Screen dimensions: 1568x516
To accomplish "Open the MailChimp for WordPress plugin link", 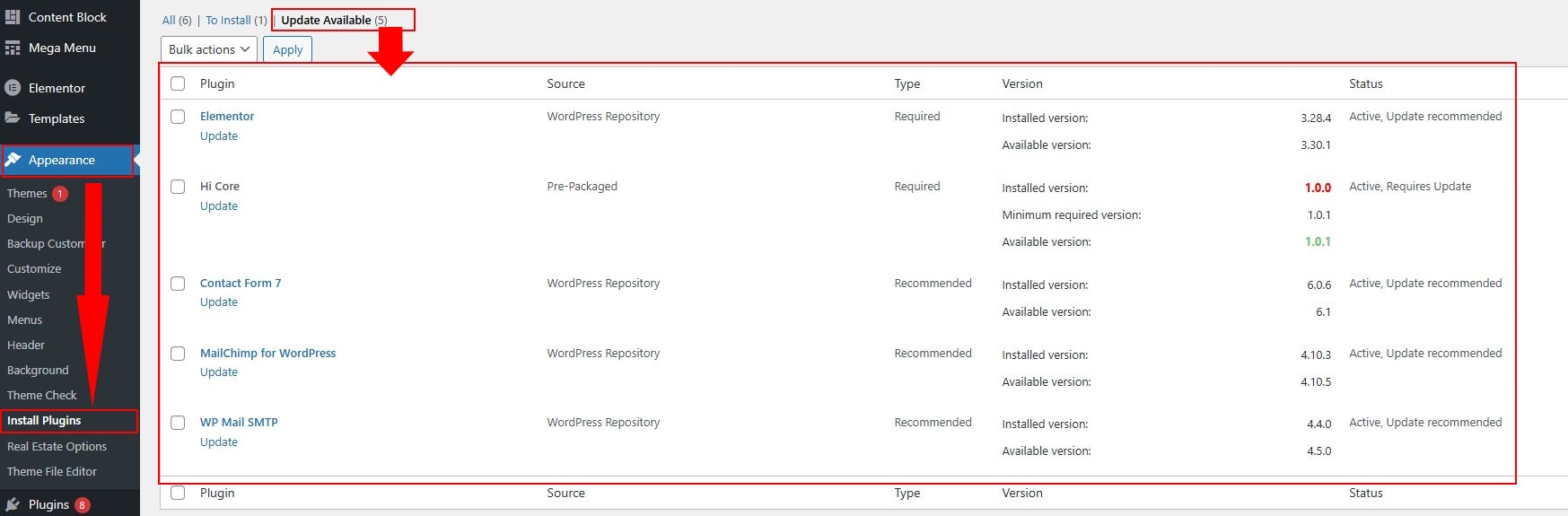I will [x=267, y=354].
